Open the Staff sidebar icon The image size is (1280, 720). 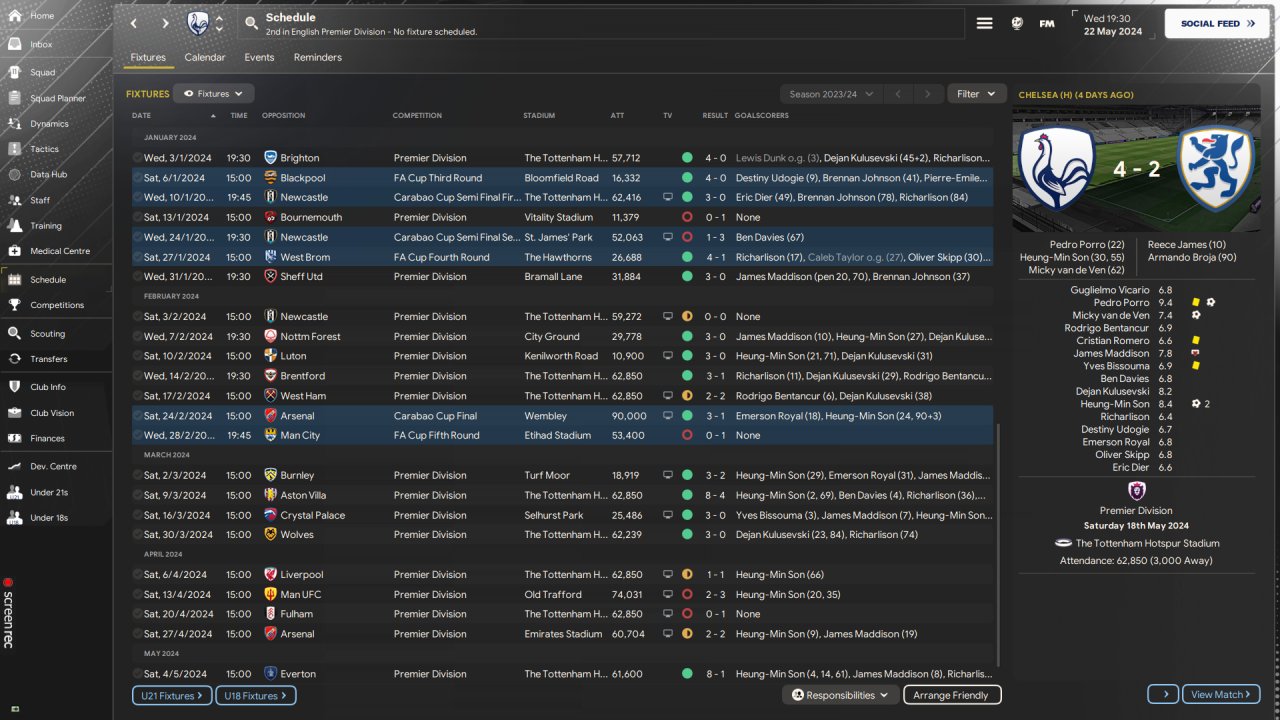click(14, 200)
